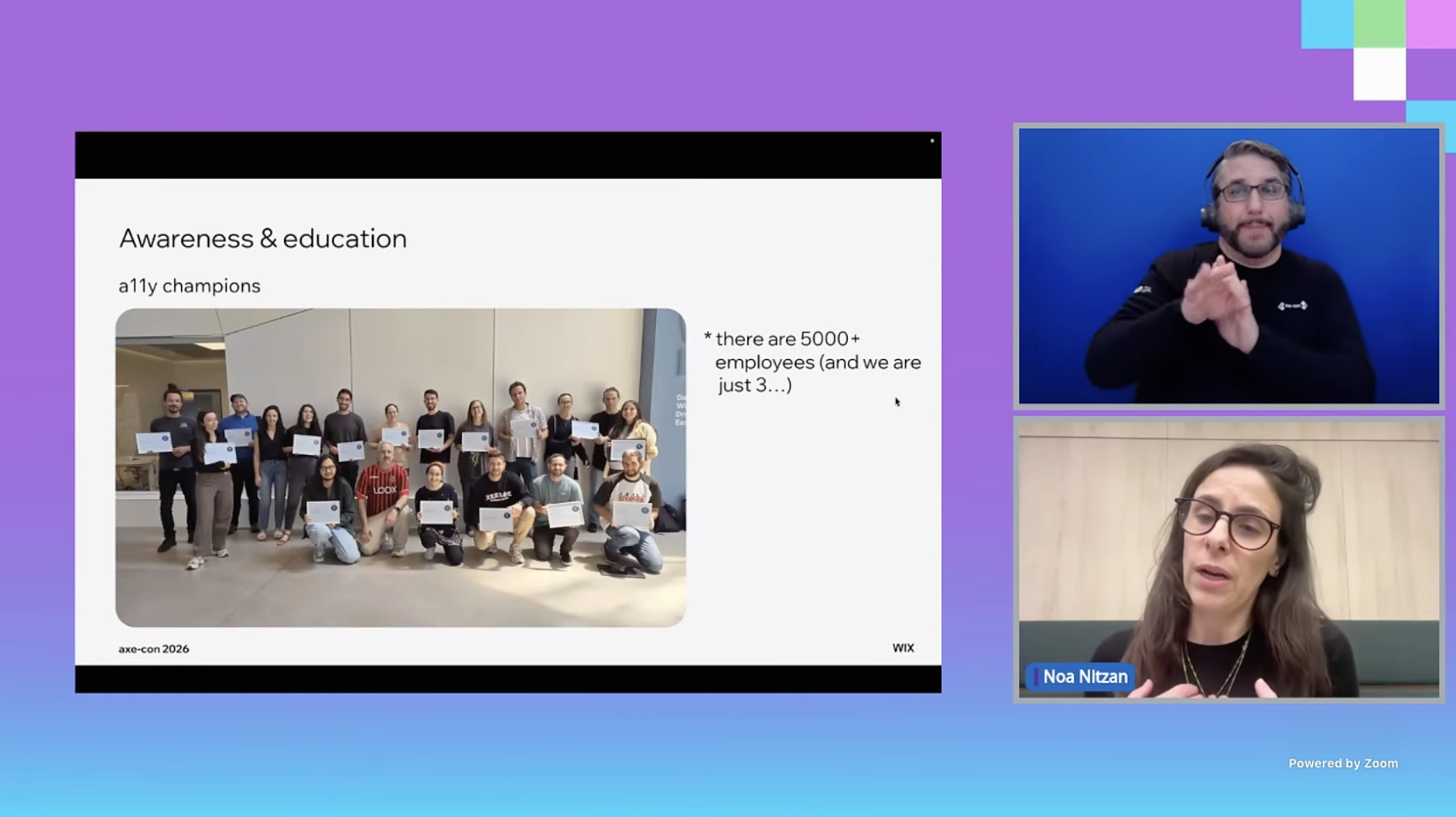Viewport: 1456px width, 817px height.
Task: Click the mouse pointer shown on the slide
Action: click(x=897, y=402)
